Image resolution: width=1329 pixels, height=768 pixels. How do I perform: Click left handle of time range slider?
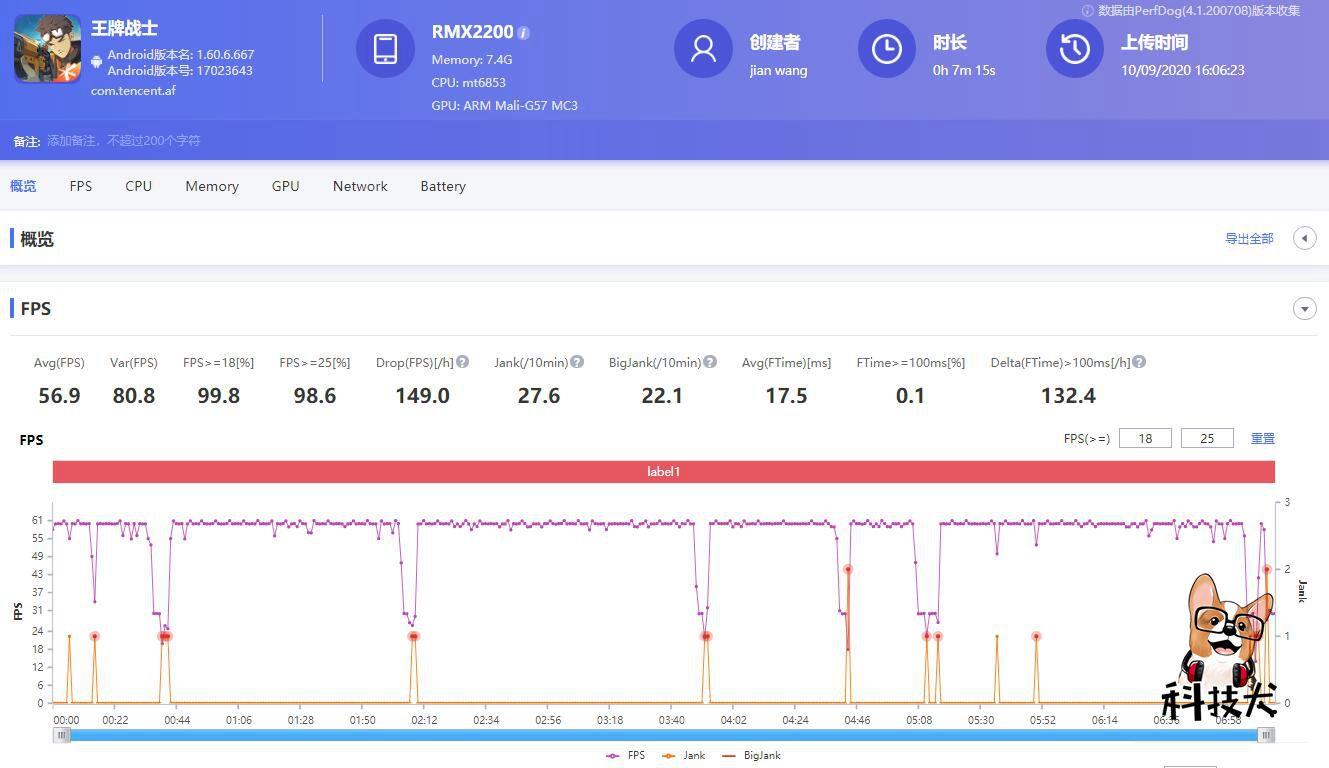[x=62, y=735]
